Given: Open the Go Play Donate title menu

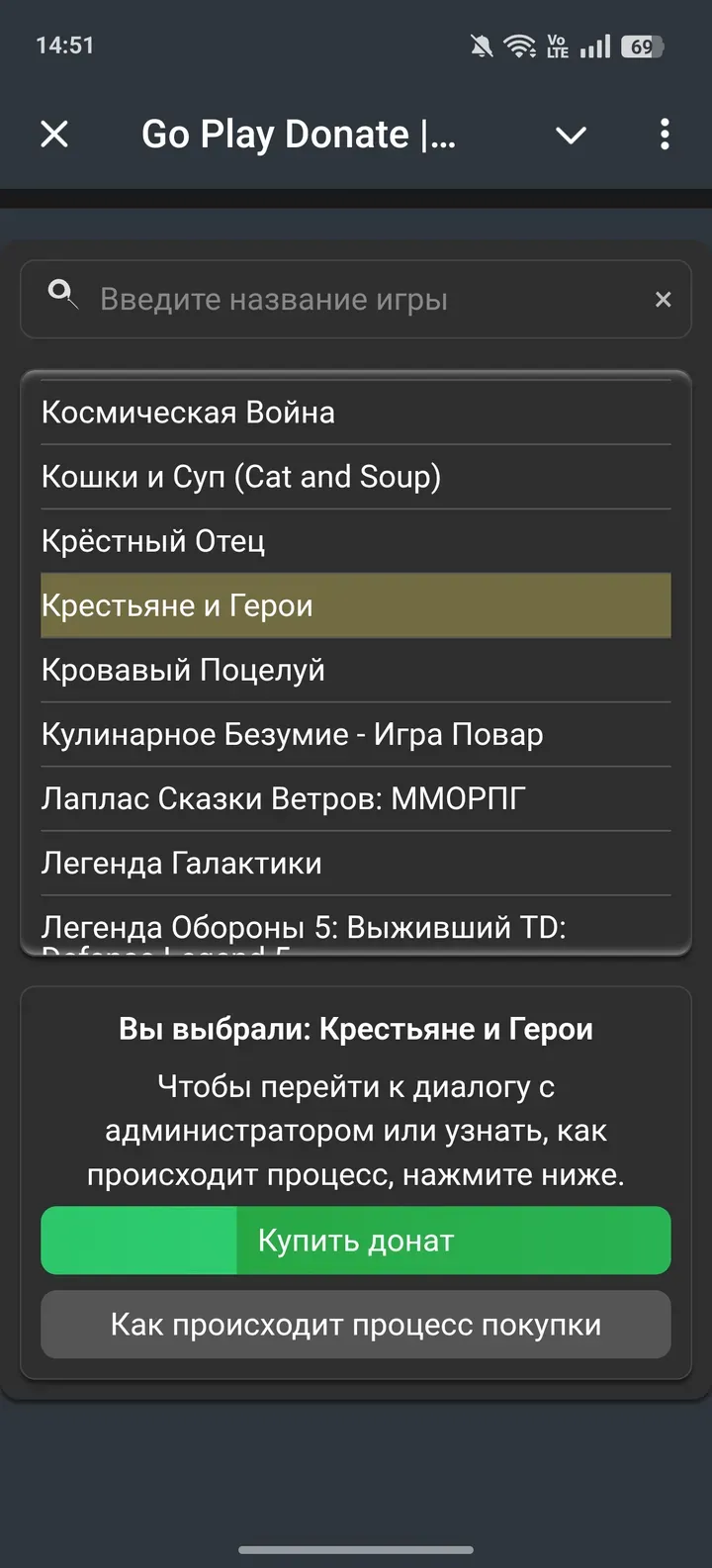Looking at the screenshot, I should (x=299, y=135).
